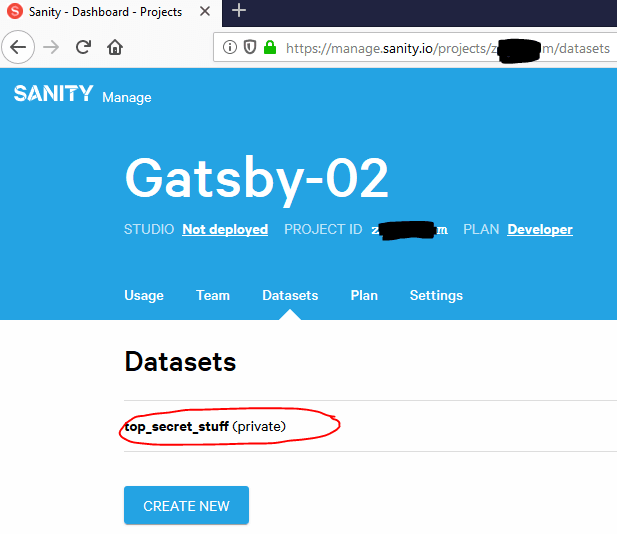Click the Datasets section heading
Screen dimensions: 617x534
coord(180,362)
